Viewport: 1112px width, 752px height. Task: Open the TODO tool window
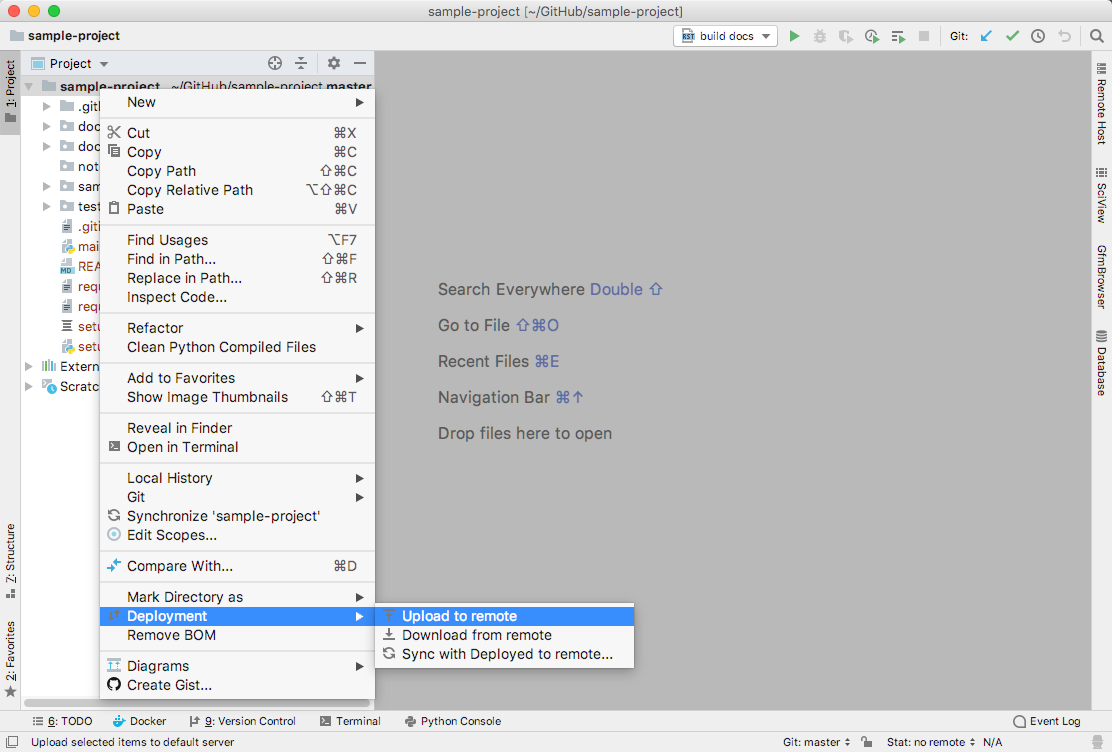(62, 721)
